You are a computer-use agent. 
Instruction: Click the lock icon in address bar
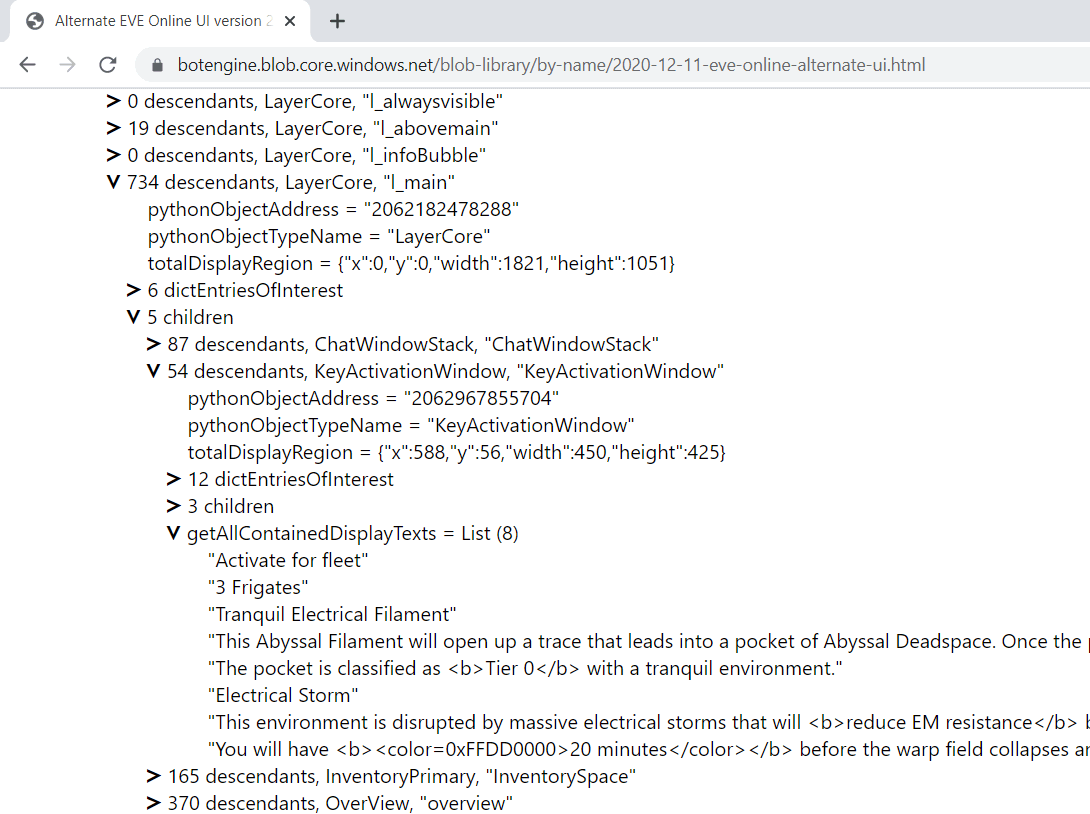point(157,65)
